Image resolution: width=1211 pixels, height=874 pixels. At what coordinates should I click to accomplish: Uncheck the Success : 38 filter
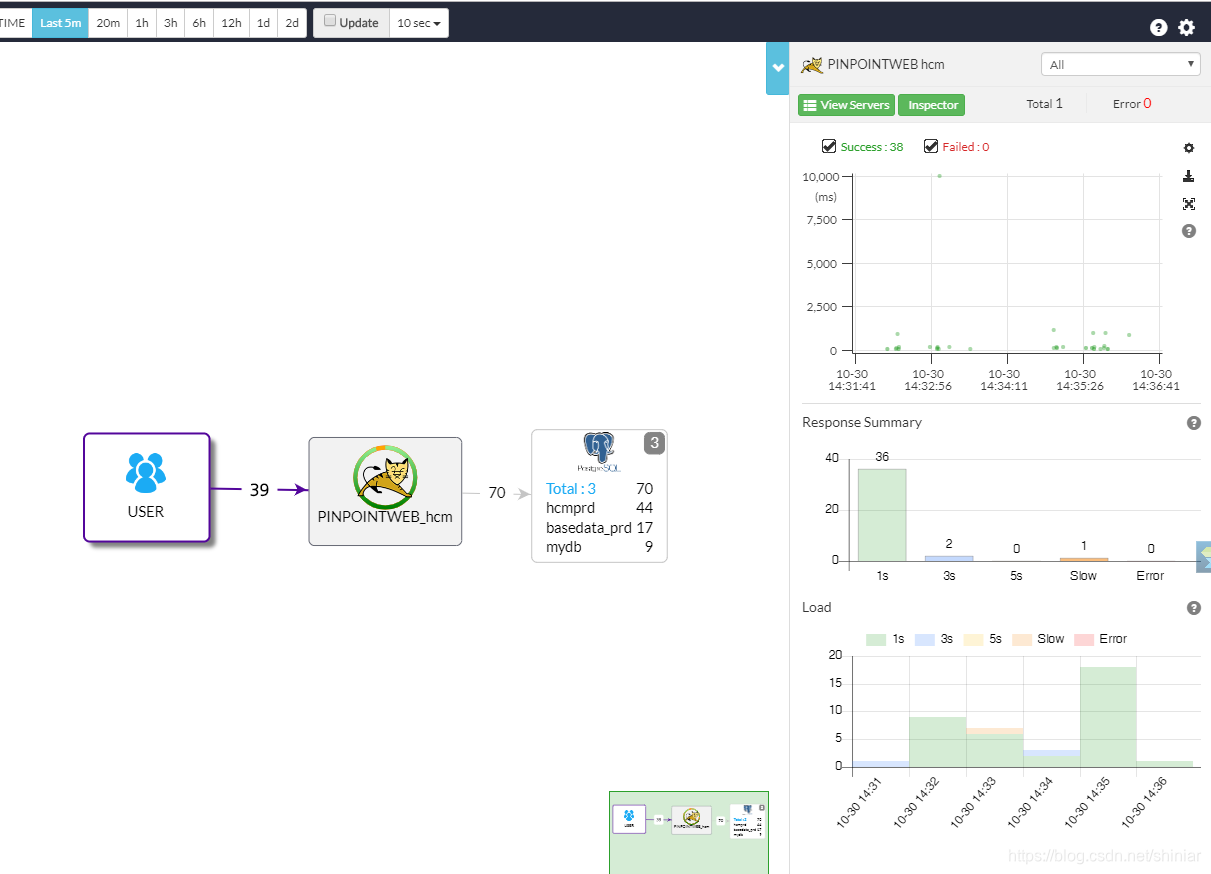[x=829, y=146]
